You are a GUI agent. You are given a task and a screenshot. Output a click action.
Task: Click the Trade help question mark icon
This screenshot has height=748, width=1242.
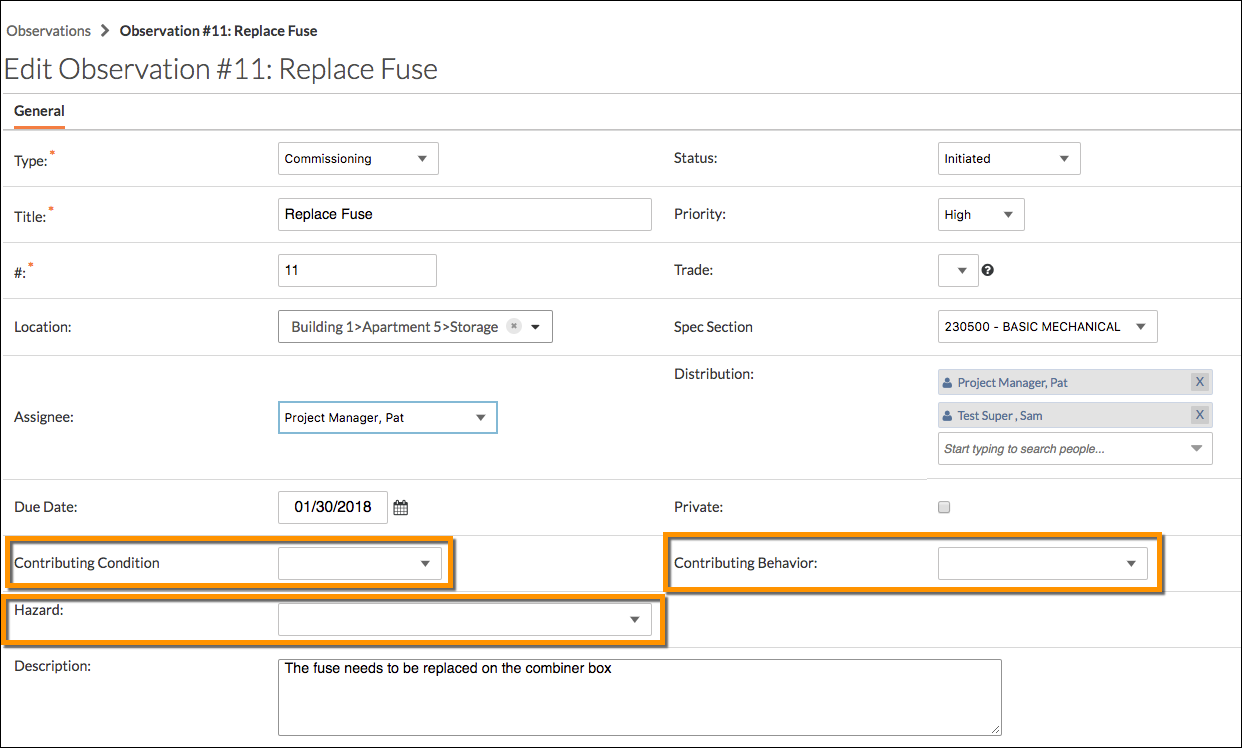987,270
